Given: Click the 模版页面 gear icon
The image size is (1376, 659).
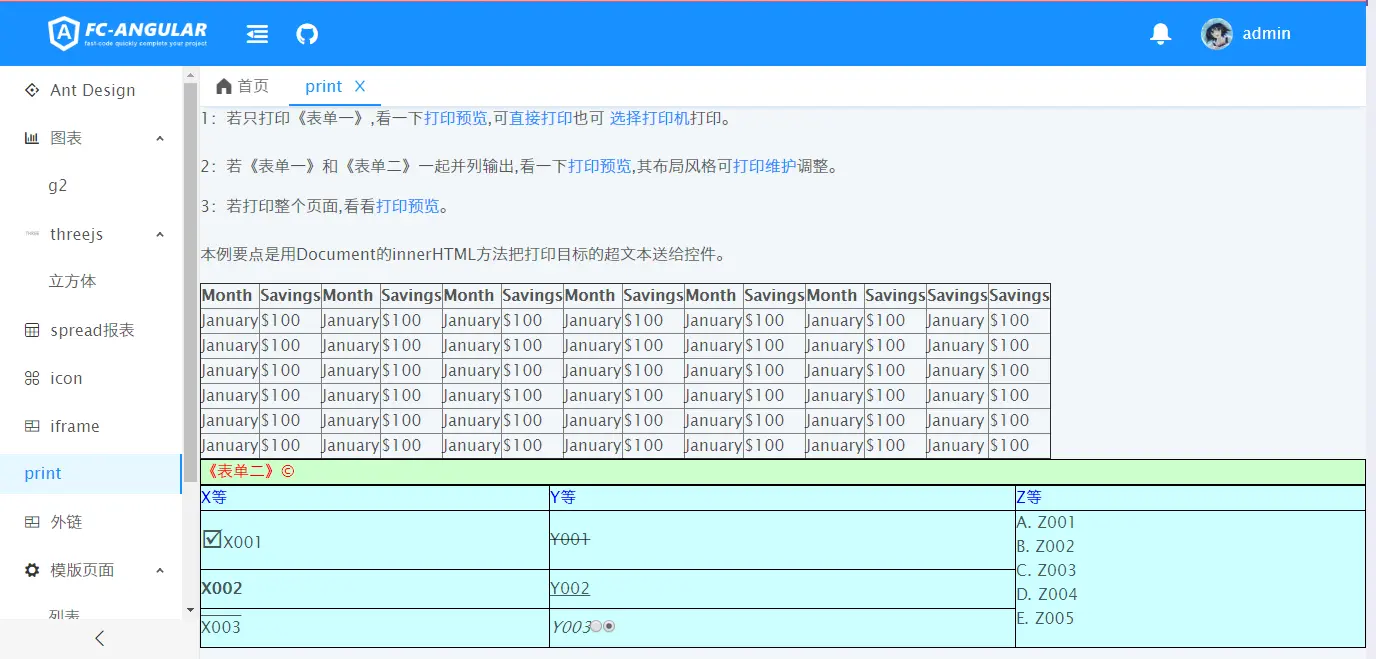Looking at the screenshot, I should pos(32,570).
